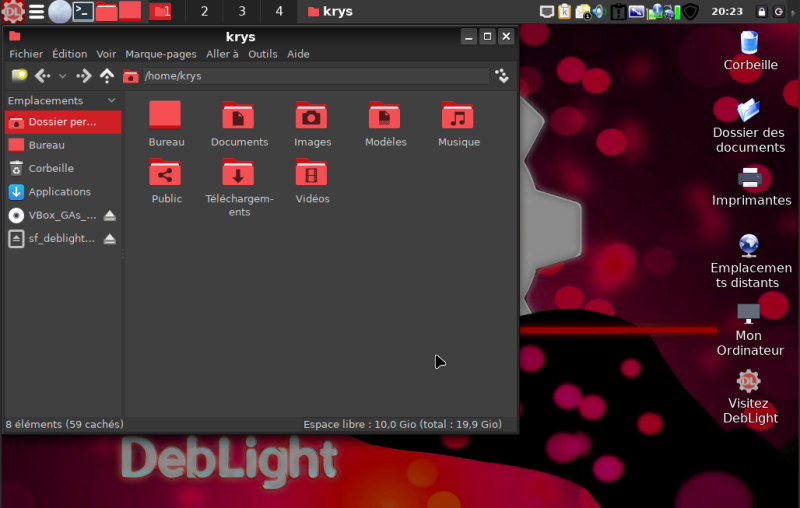Click the screen lock tray button
Screen dimensions: 800x508
coord(762,12)
